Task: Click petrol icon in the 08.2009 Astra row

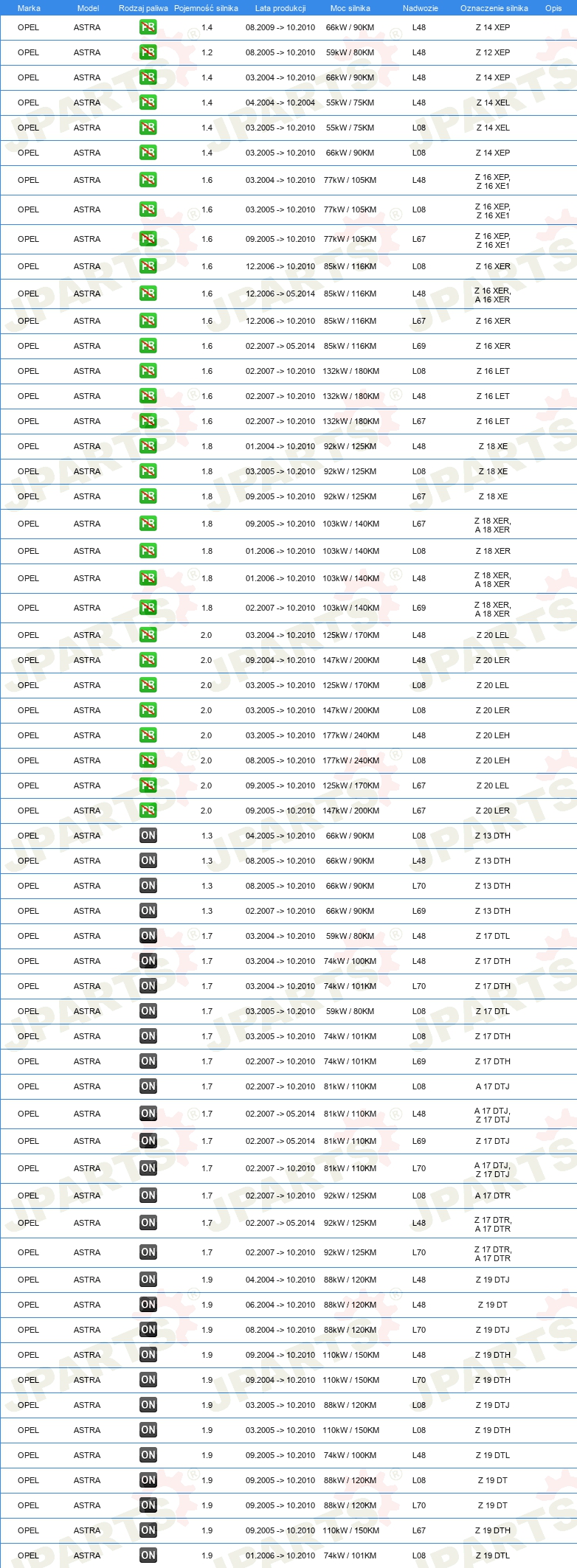Action: (148, 27)
